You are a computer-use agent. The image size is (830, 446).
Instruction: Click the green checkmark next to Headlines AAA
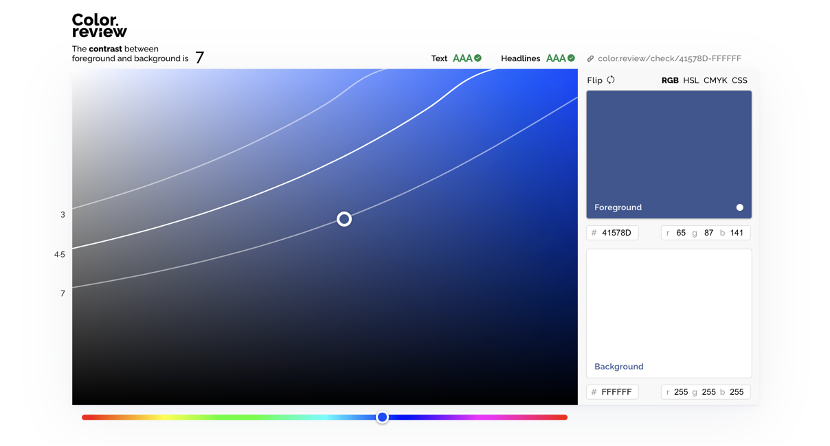pos(575,58)
